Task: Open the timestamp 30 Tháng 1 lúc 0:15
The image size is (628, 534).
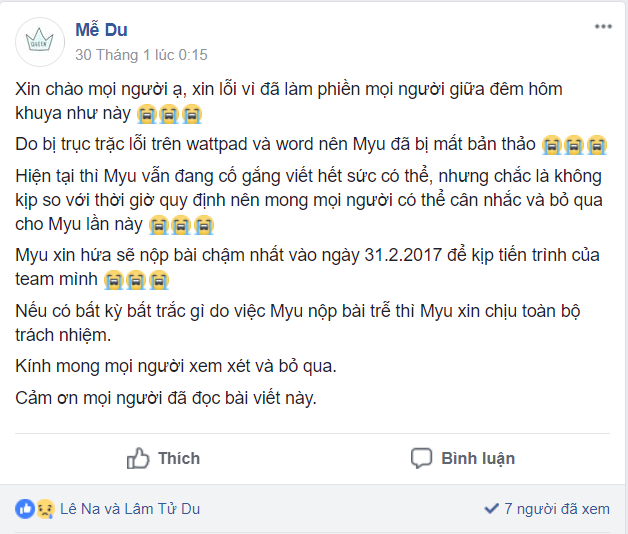Action: [141, 55]
